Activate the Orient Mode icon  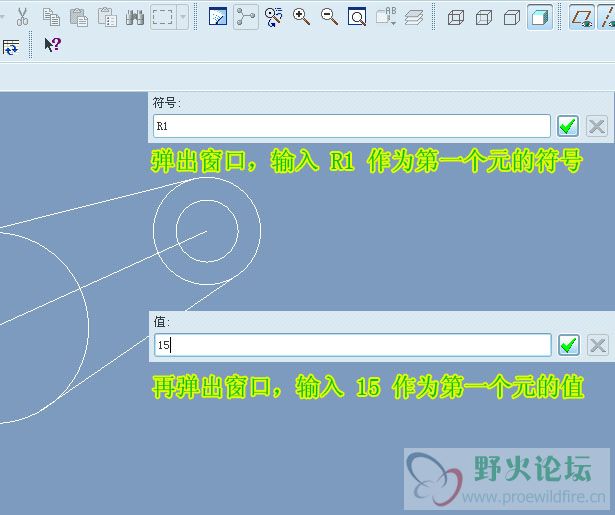(273, 17)
